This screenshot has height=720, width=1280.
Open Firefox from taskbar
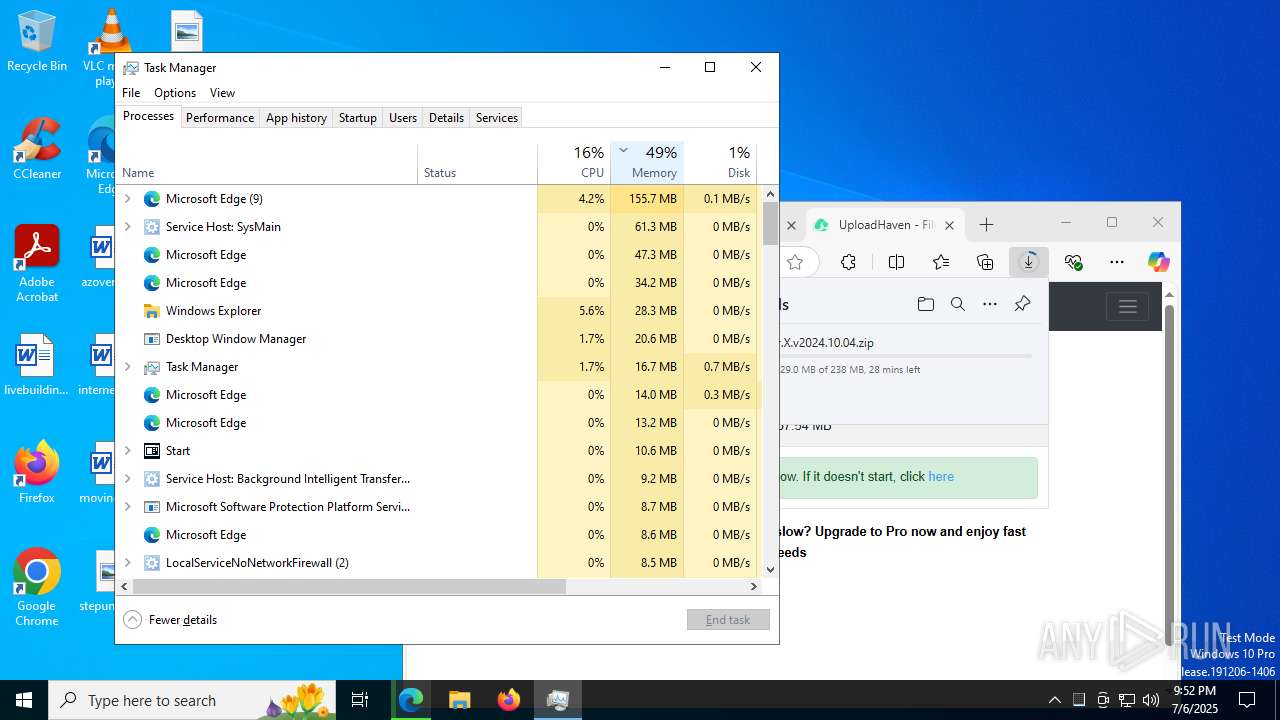pos(508,700)
